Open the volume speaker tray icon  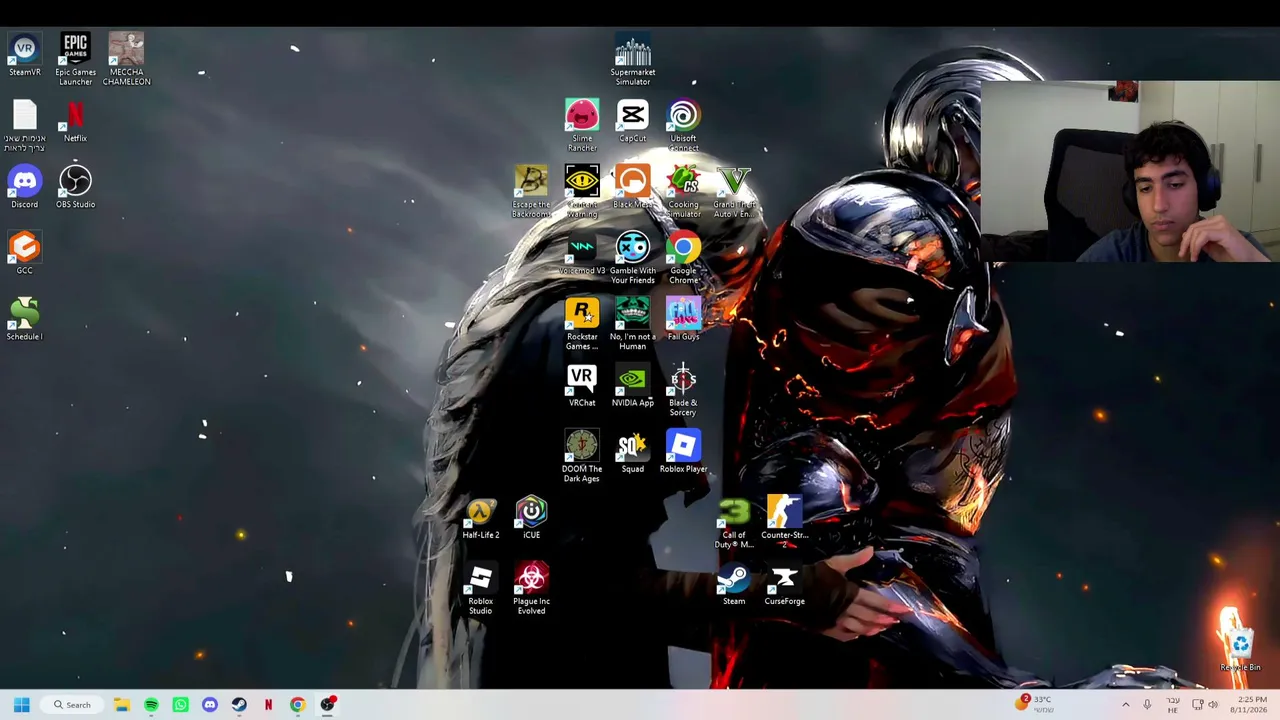click(x=1213, y=705)
